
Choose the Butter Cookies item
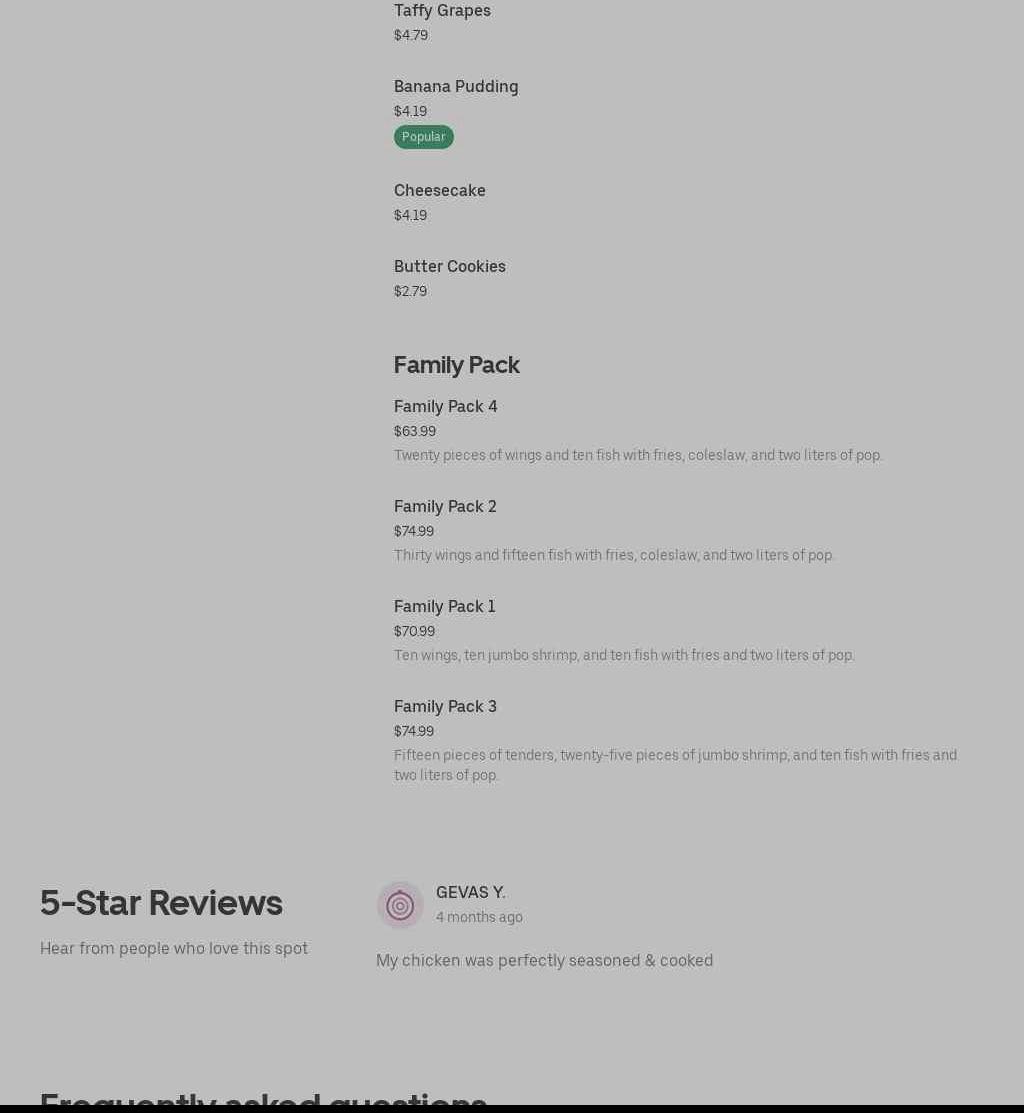pyautogui.click(x=449, y=267)
